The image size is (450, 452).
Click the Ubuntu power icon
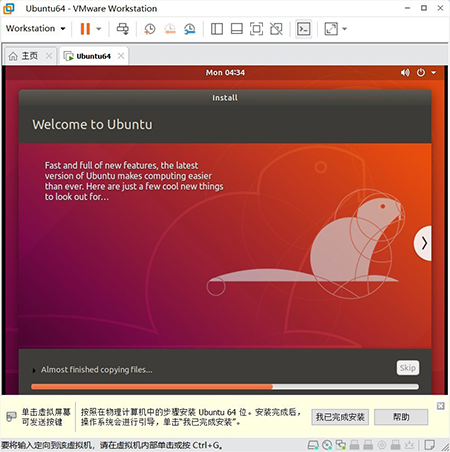click(x=421, y=72)
